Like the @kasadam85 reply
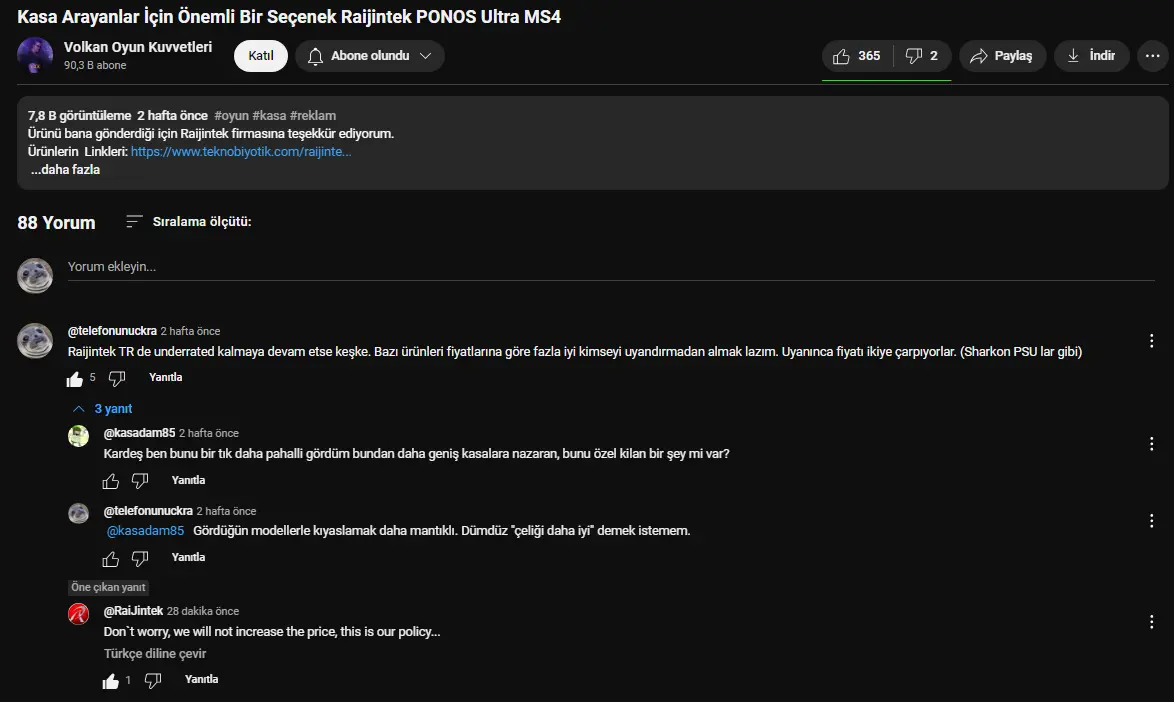1174x702 pixels. (x=111, y=481)
